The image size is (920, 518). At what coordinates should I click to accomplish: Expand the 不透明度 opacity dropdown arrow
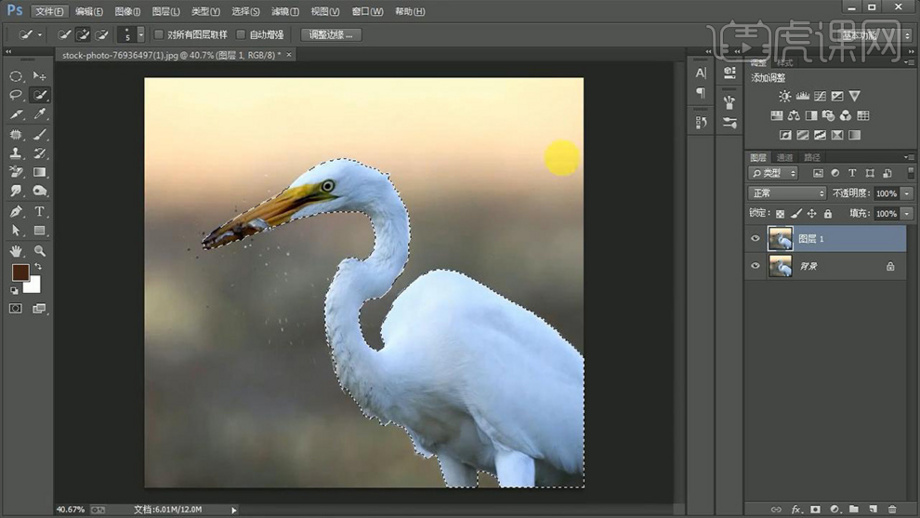(906, 193)
